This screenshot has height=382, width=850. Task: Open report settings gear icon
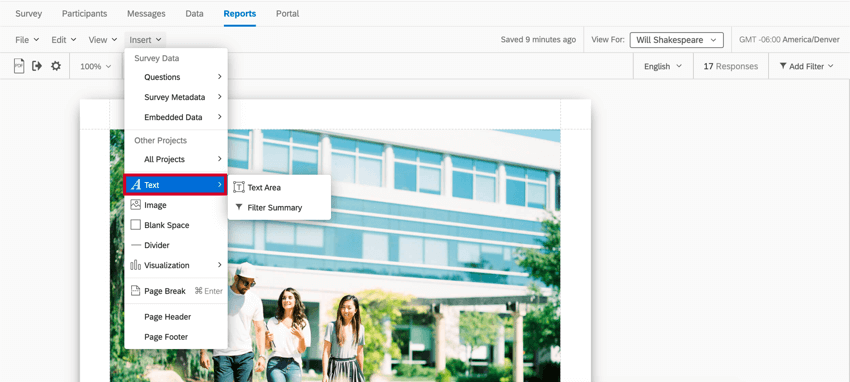56,66
